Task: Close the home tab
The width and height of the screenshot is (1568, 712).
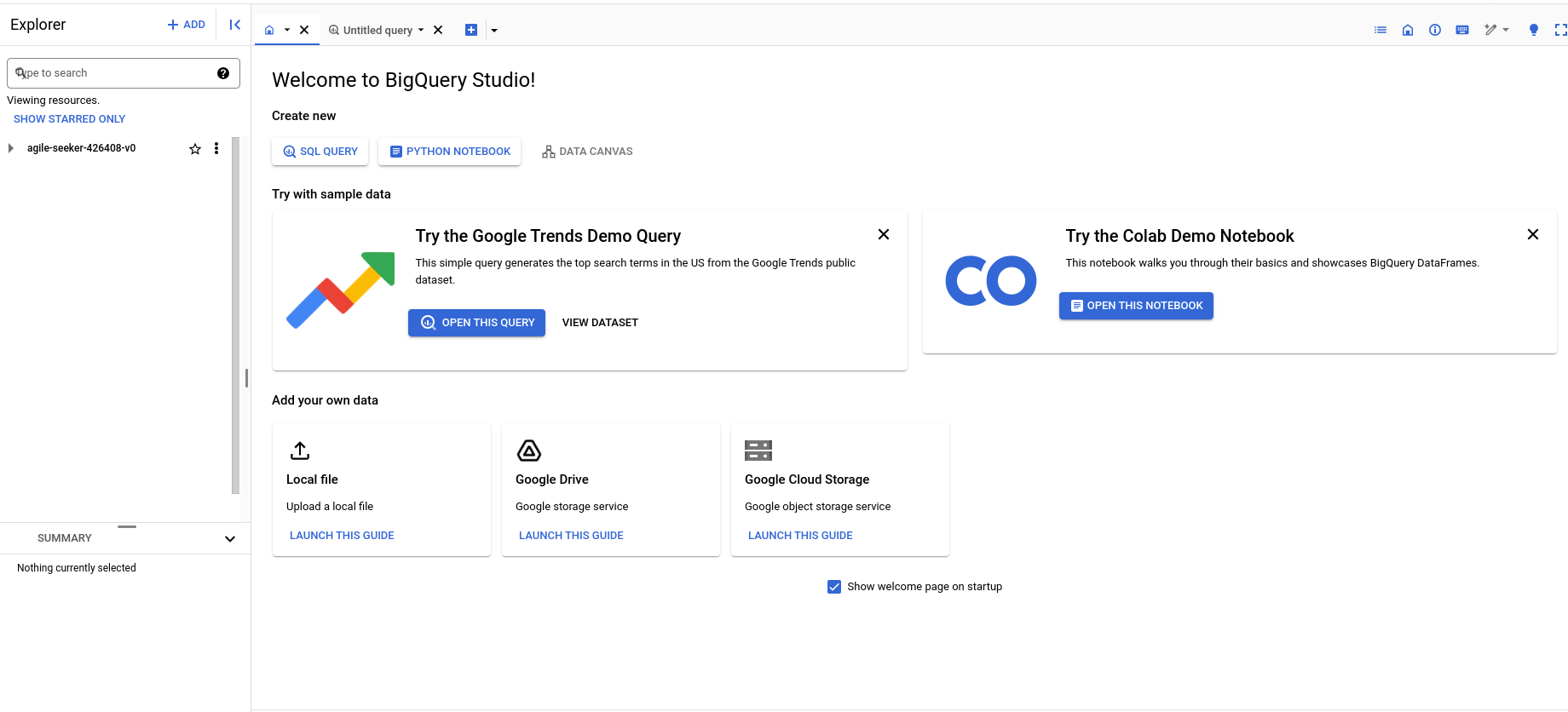Action: click(x=304, y=30)
